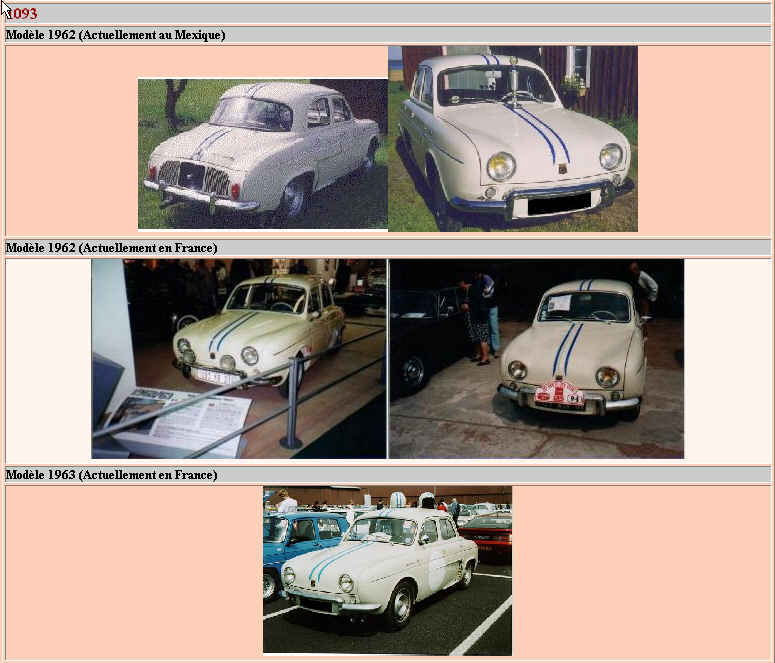Click the "Modèle 1962 (Actuellement au Mexique)" header
This screenshot has height=663, width=775.
coord(115,35)
